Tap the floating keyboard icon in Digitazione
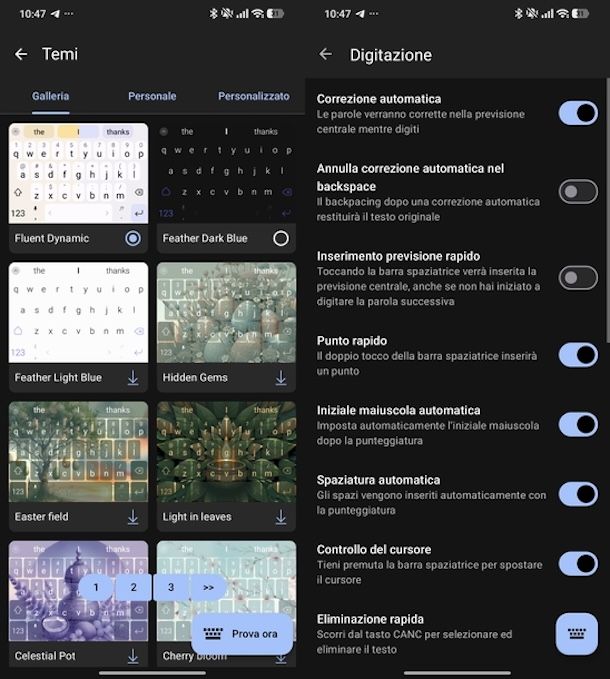 pos(577,634)
